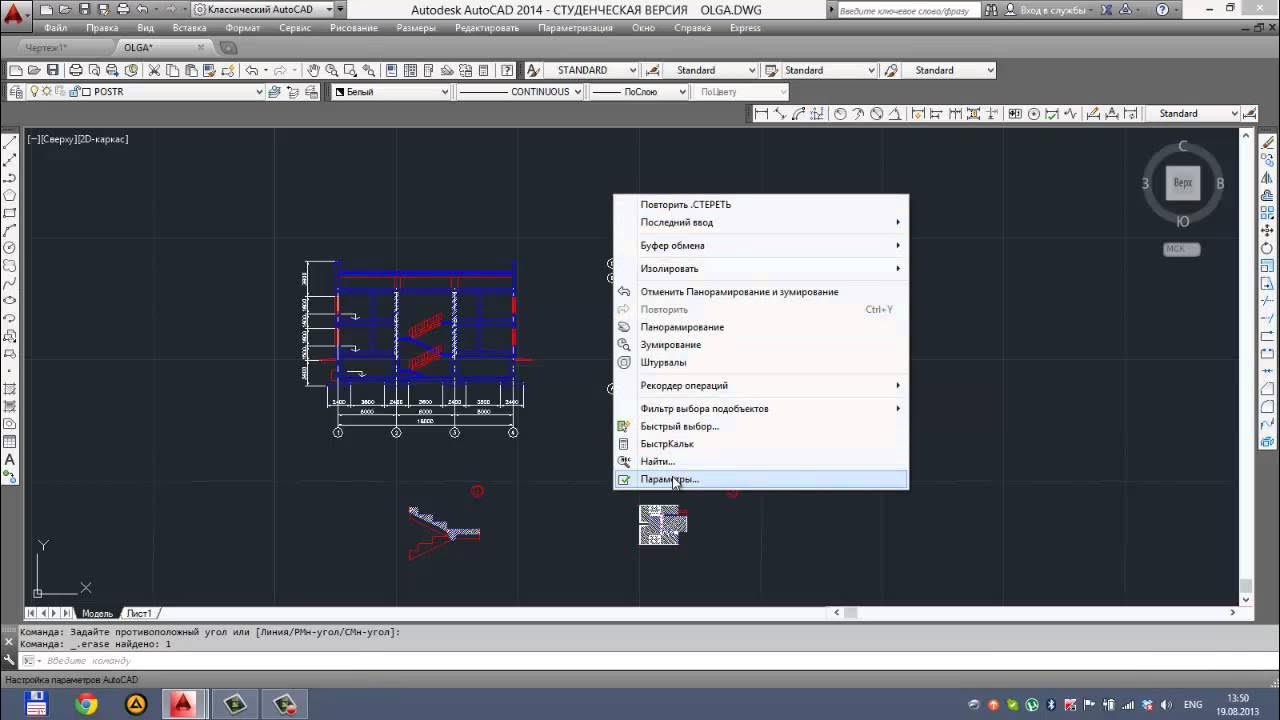Select the Polygon drawing tool

point(12,195)
